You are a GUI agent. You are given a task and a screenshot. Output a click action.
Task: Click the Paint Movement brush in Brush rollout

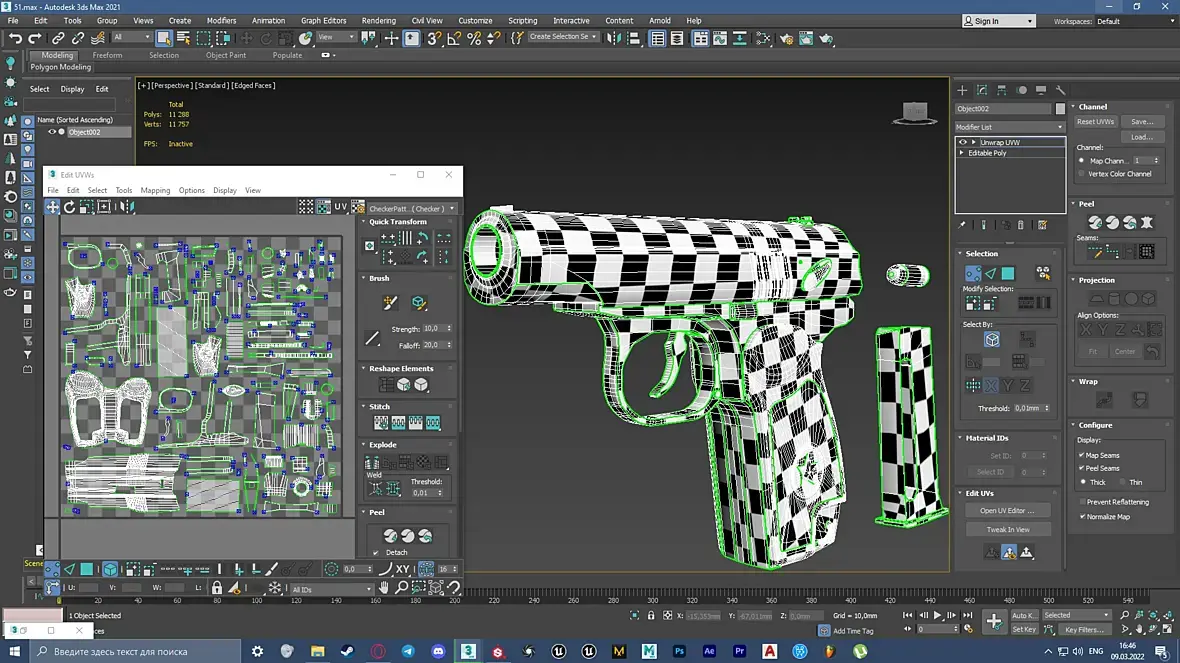(390, 303)
